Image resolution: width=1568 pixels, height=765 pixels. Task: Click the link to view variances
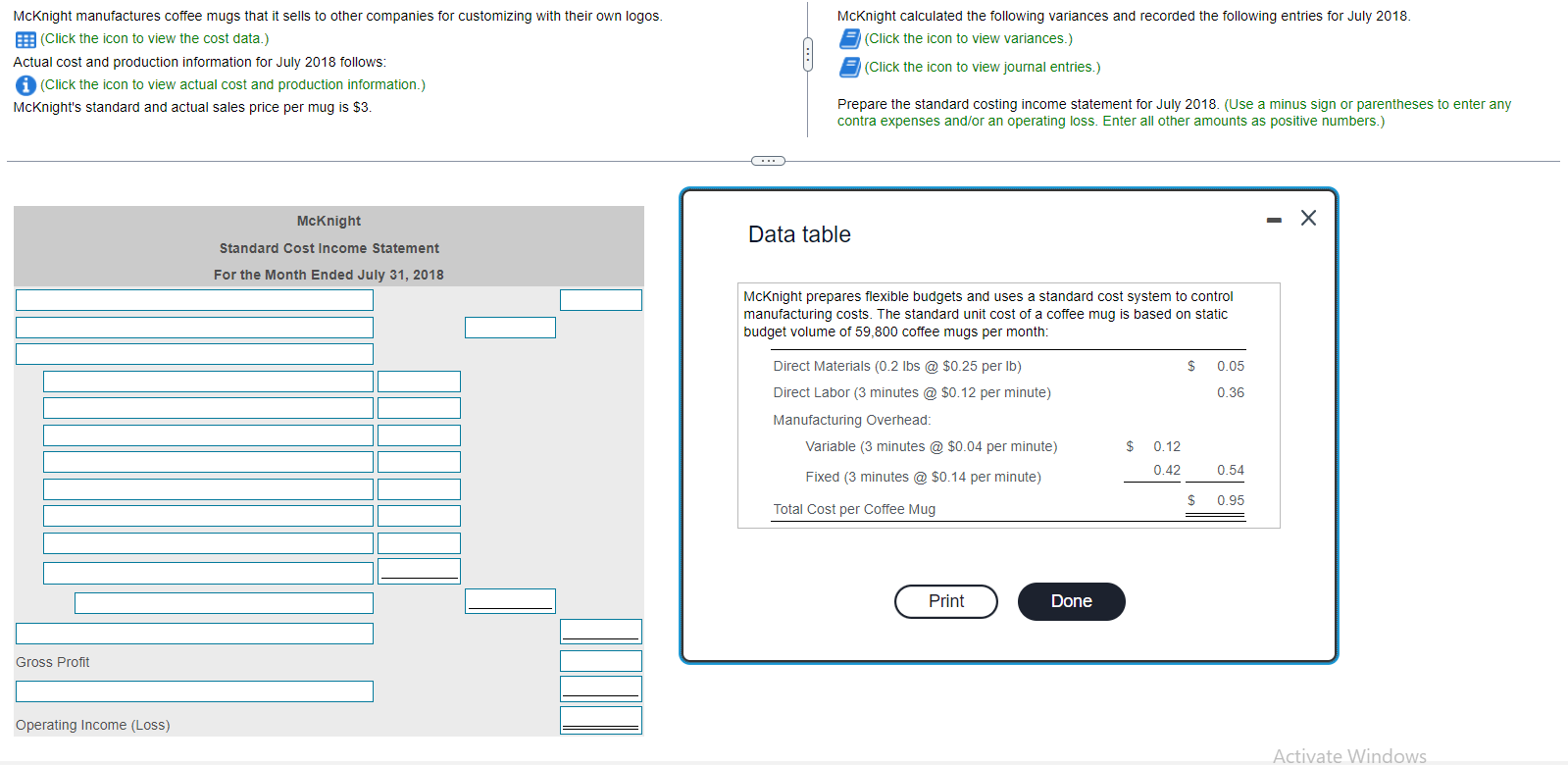pyautogui.click(x=969, y=38)
